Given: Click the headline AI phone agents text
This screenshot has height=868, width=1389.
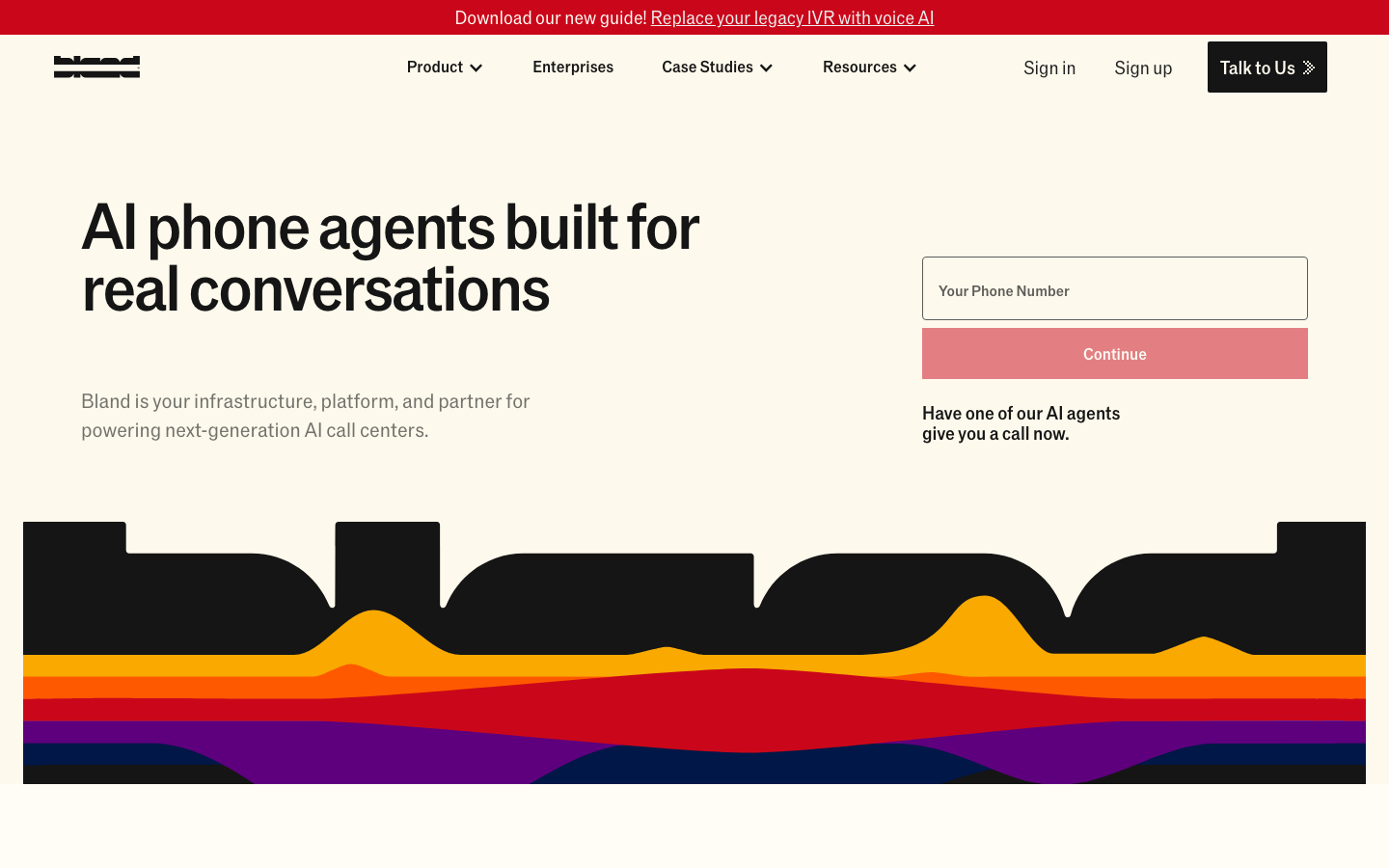Looking at the screenshot, I should [390, 258].
